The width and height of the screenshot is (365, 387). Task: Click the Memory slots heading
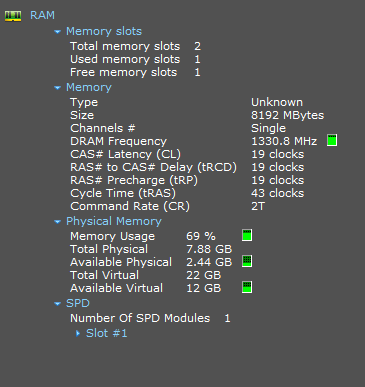tap(104, 31)
